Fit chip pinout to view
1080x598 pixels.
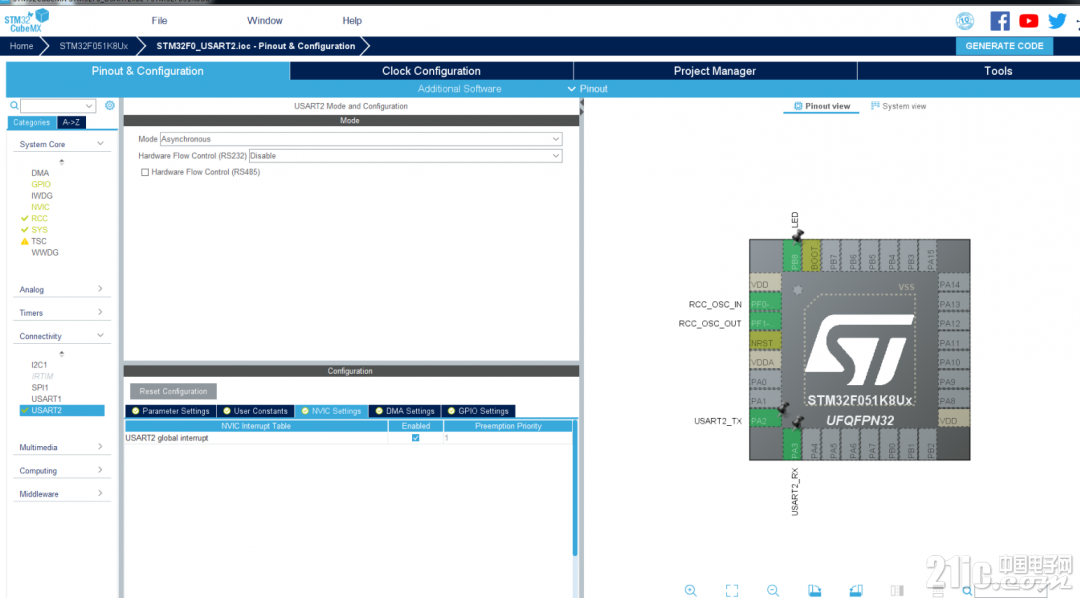(x=731, y=590)
